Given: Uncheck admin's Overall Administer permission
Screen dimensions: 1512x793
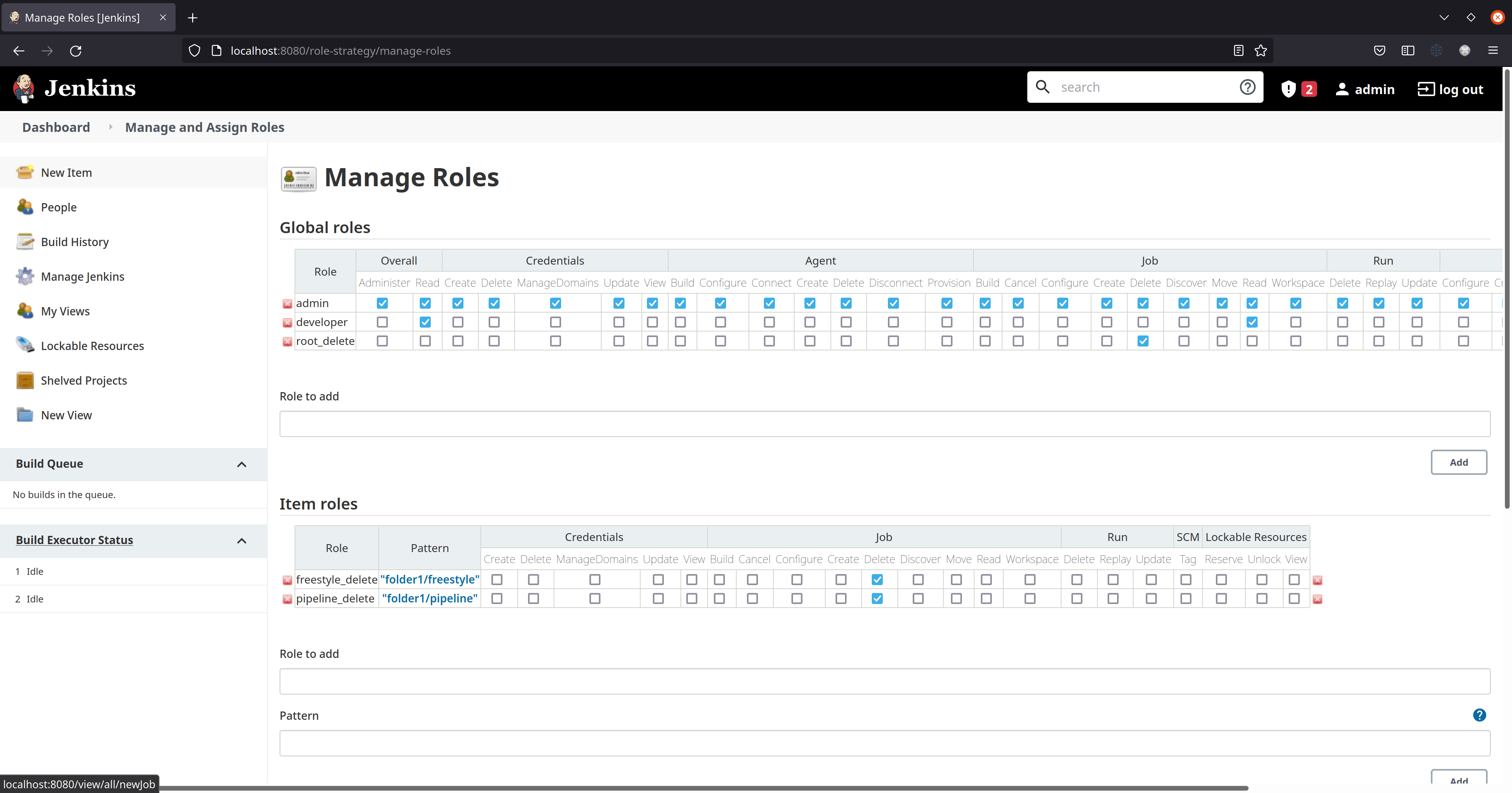Looking at the screenshot, I should click(x=382, y=303).
